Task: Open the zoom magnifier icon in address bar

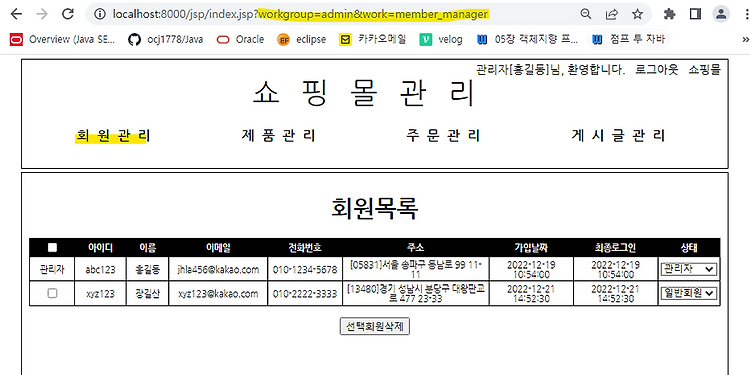Action: (585, 14)
